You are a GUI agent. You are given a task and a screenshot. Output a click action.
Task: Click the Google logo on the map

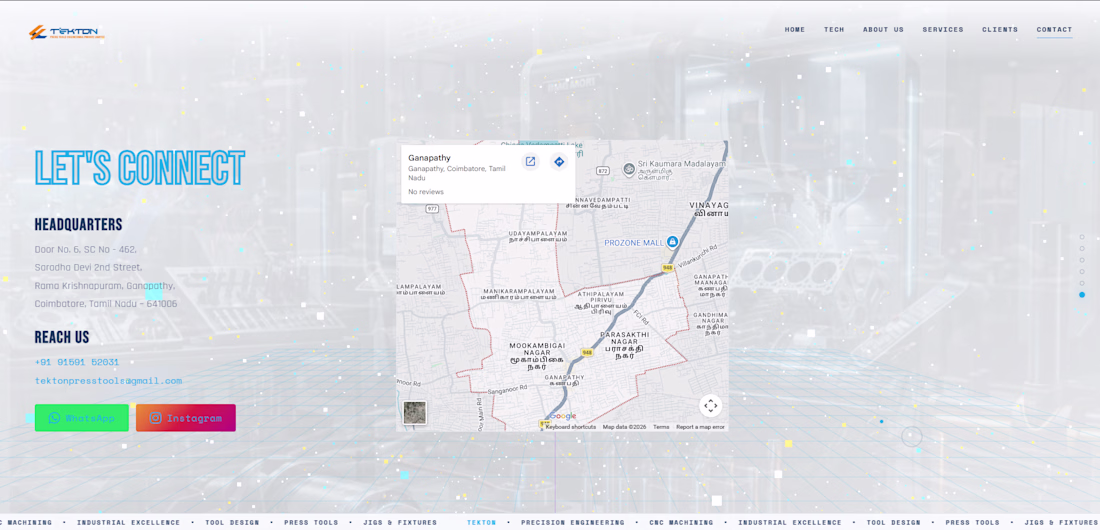564,416
